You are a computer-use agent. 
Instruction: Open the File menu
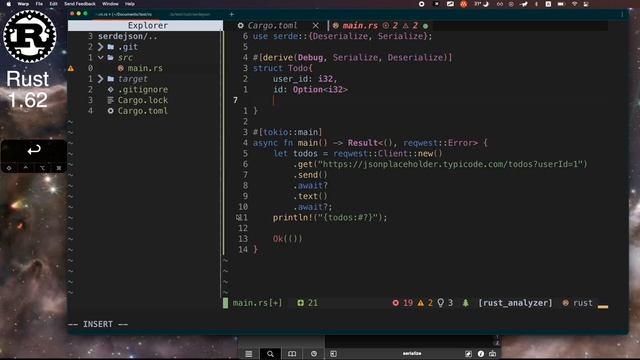39,4
